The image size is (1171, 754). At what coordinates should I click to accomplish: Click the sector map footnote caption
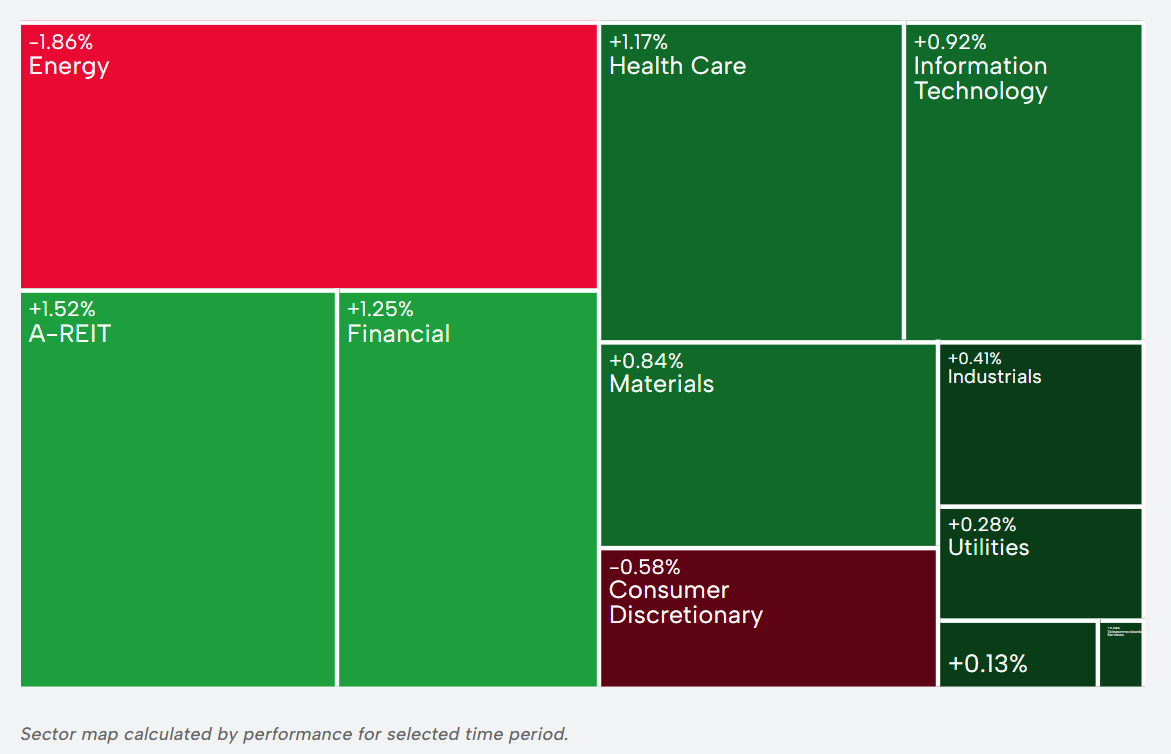pyautogui.click(x=294, y=734)
